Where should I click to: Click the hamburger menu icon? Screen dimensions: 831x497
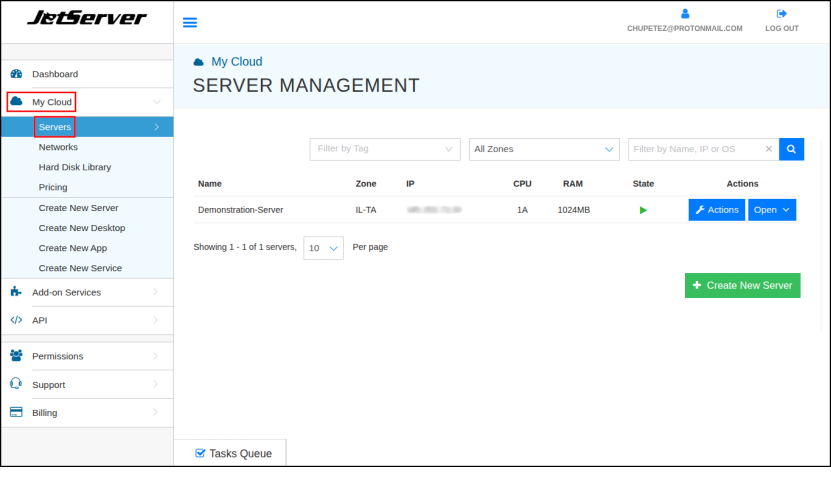(x=190, y=22)
